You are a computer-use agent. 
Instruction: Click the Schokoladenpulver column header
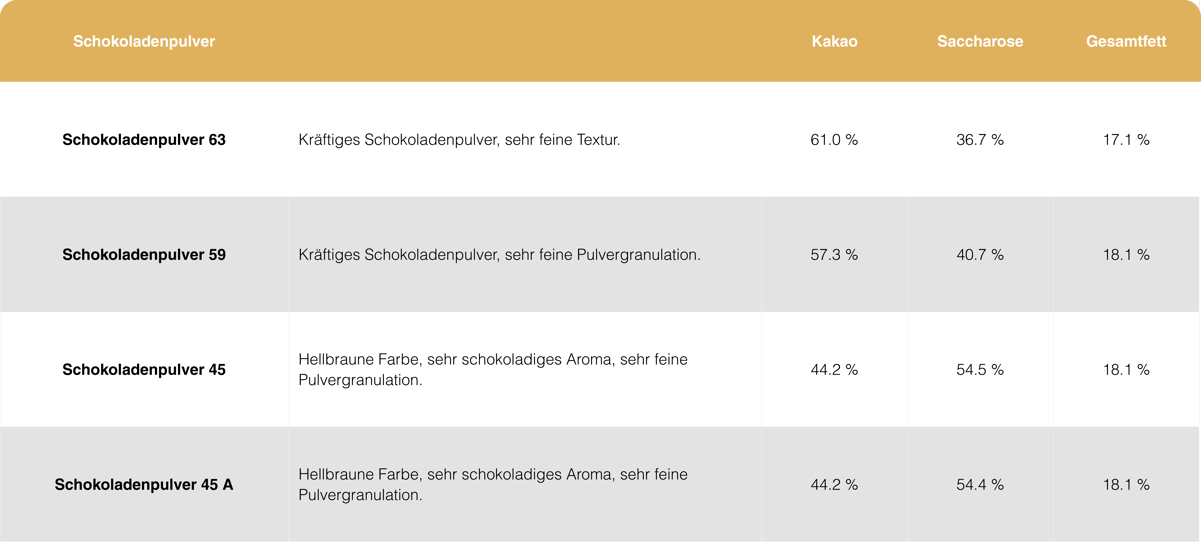click(144, 41)
